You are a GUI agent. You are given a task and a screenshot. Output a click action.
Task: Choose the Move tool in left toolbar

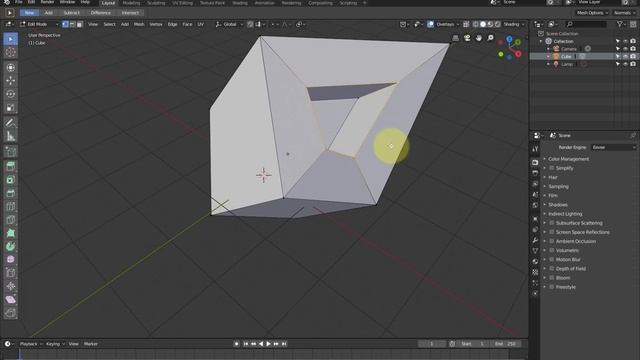11,80
